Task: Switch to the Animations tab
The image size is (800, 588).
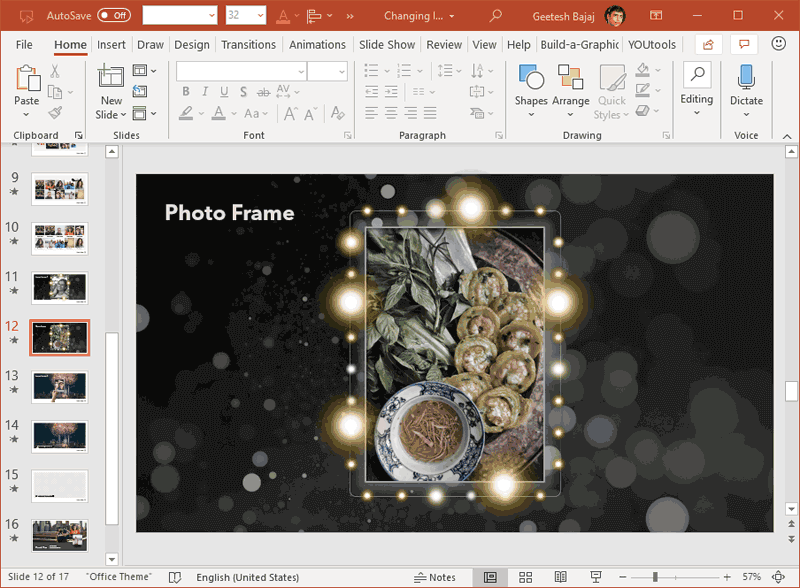Action: pyautogui.click(x=317, y=44)
